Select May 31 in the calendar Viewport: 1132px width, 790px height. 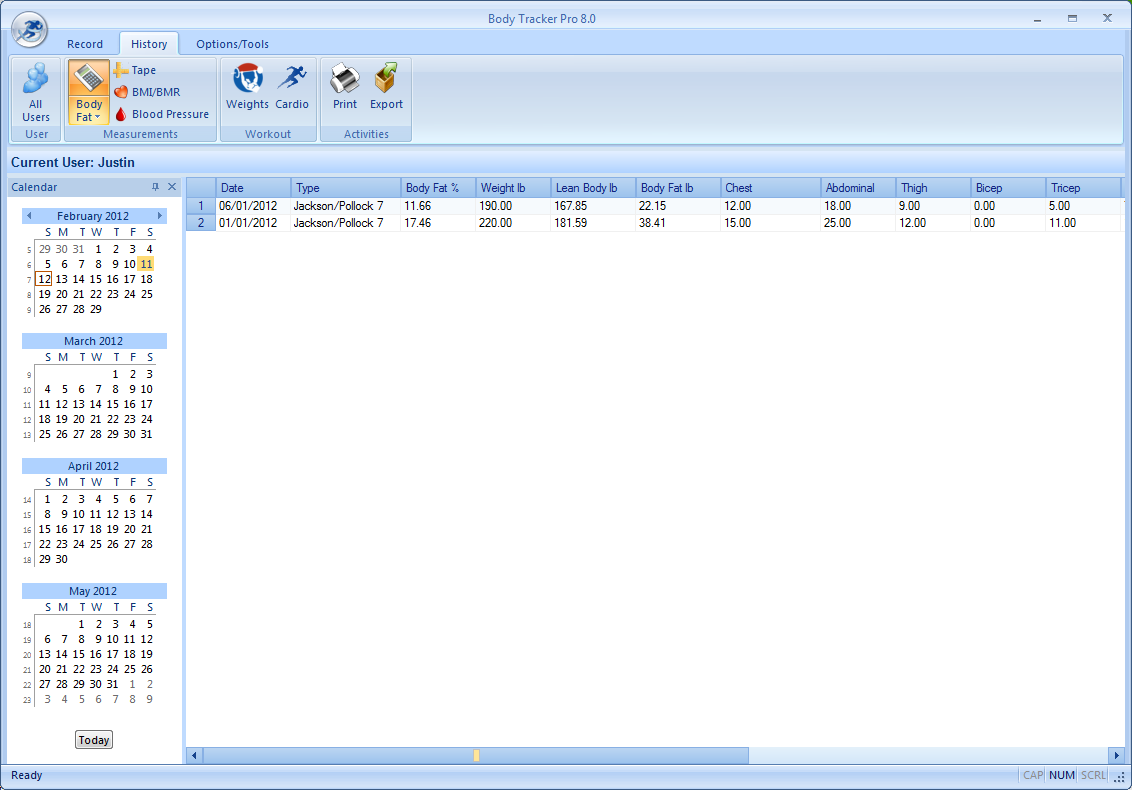click(113, 684)
